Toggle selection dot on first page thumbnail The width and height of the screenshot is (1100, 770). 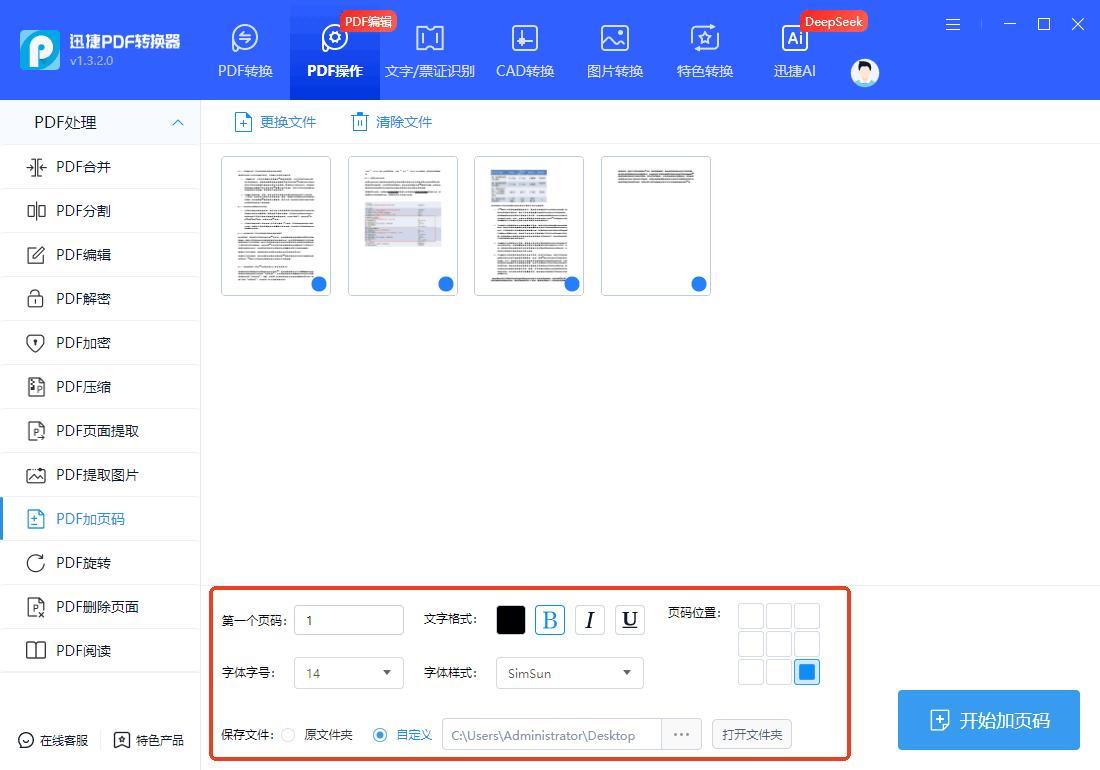pos(319,284)
